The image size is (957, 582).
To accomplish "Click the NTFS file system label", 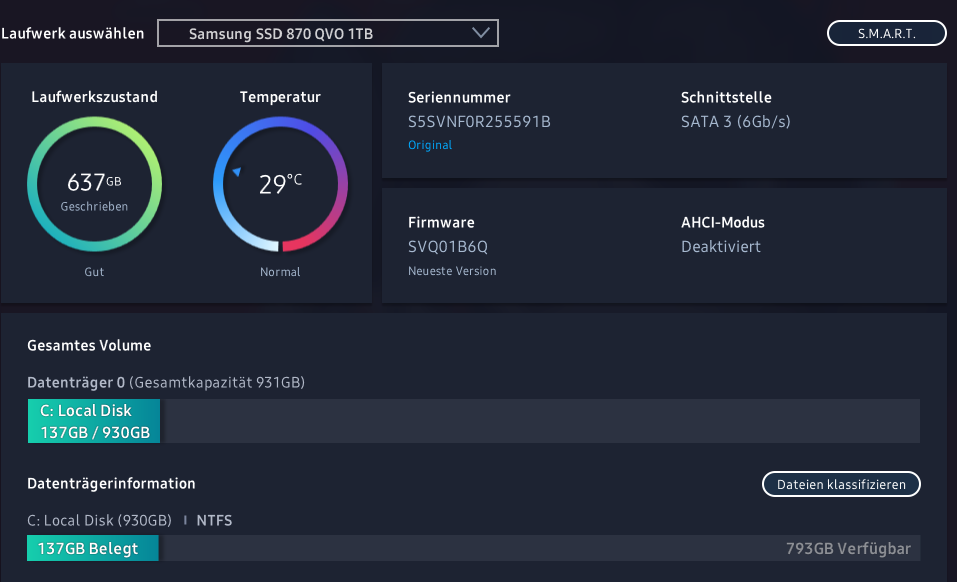I will coord(214,520).
